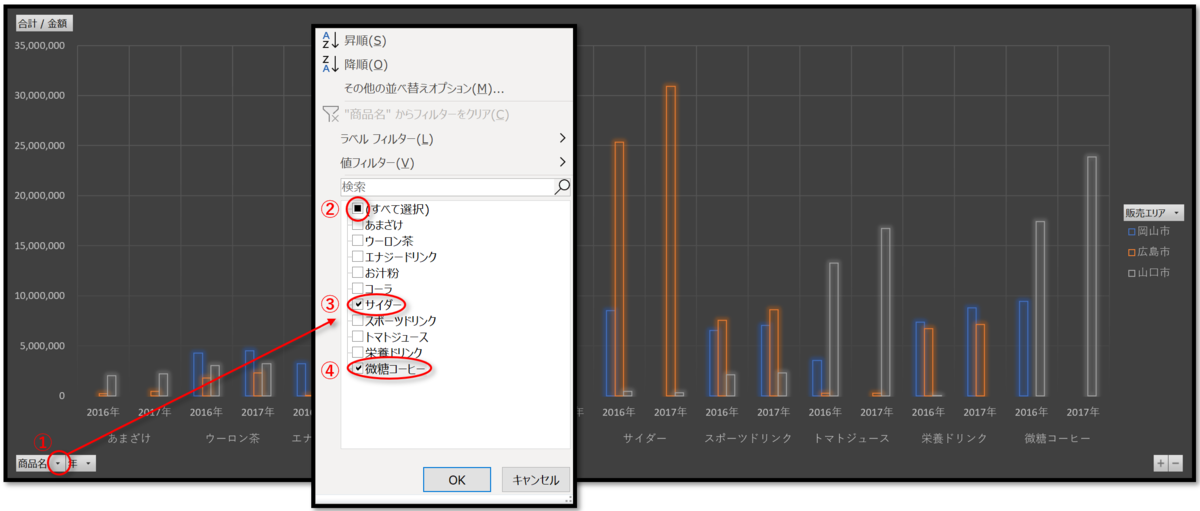Click magnifier icon in the search box

[562, 187]
